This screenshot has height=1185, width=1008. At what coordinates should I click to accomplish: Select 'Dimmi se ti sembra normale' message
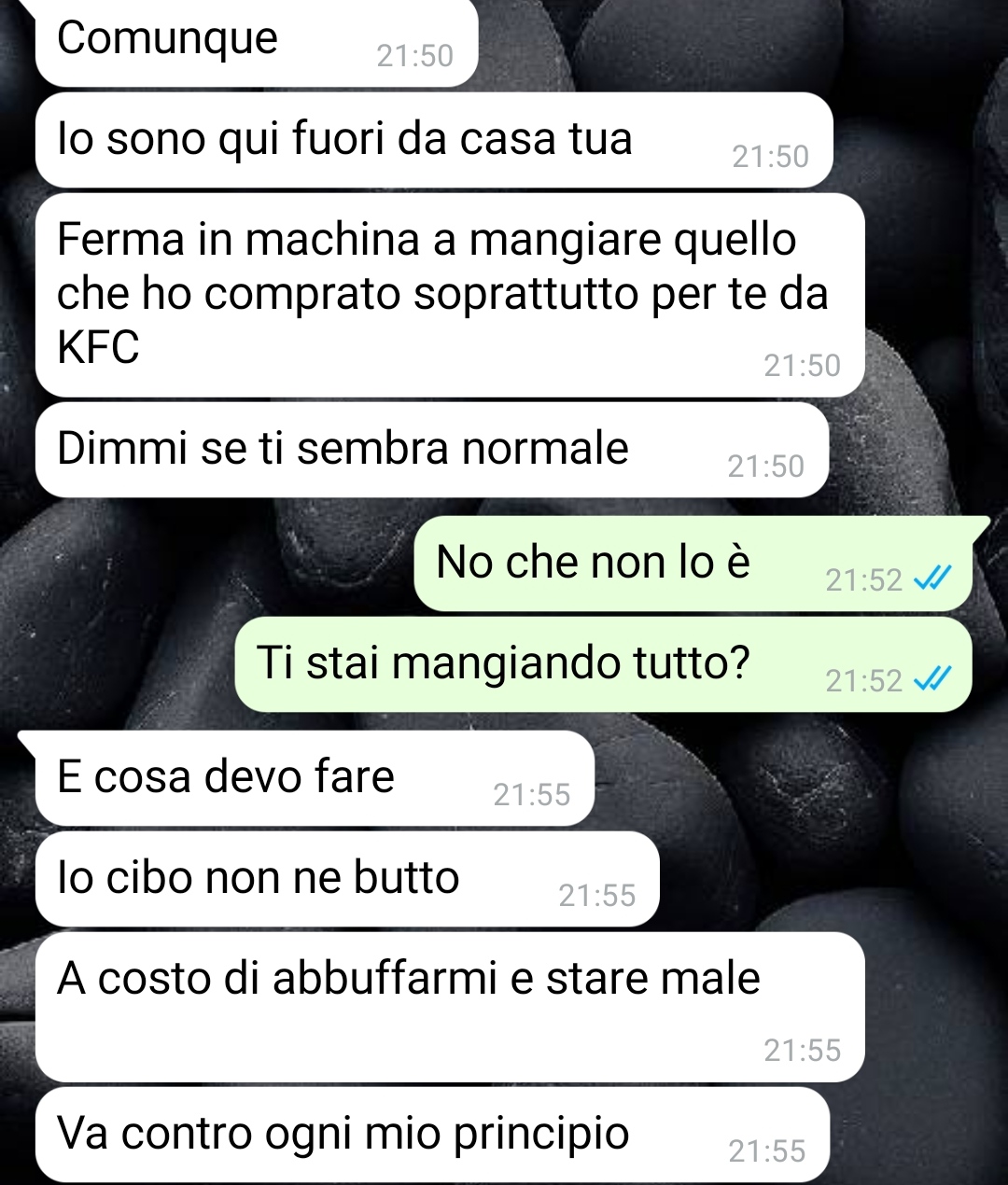432,450
